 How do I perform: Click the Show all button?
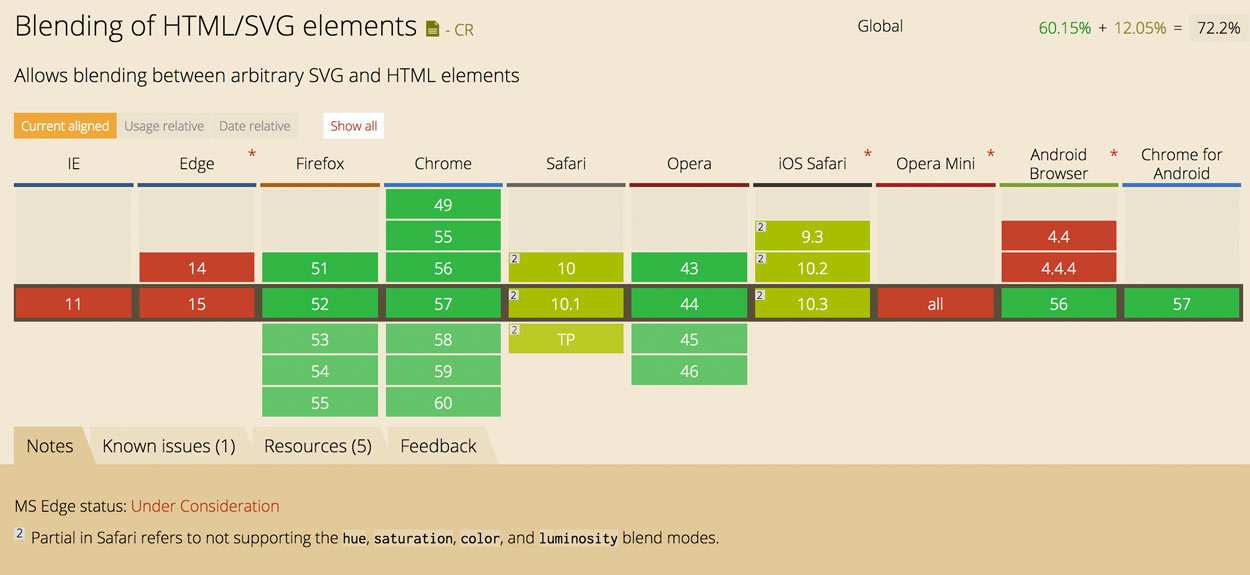coord(354,126)
